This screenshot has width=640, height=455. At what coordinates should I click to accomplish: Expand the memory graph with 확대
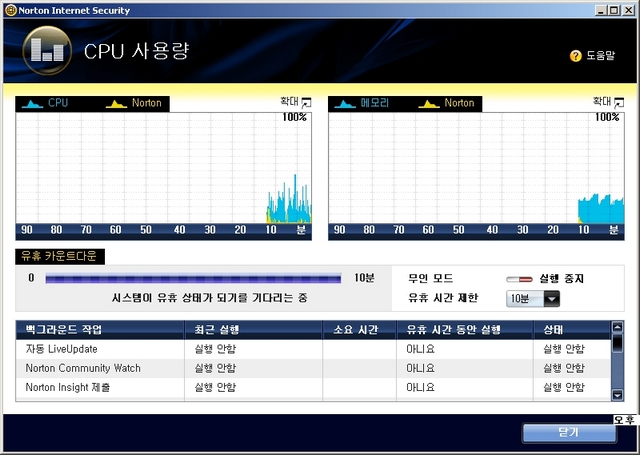point(609,102)
